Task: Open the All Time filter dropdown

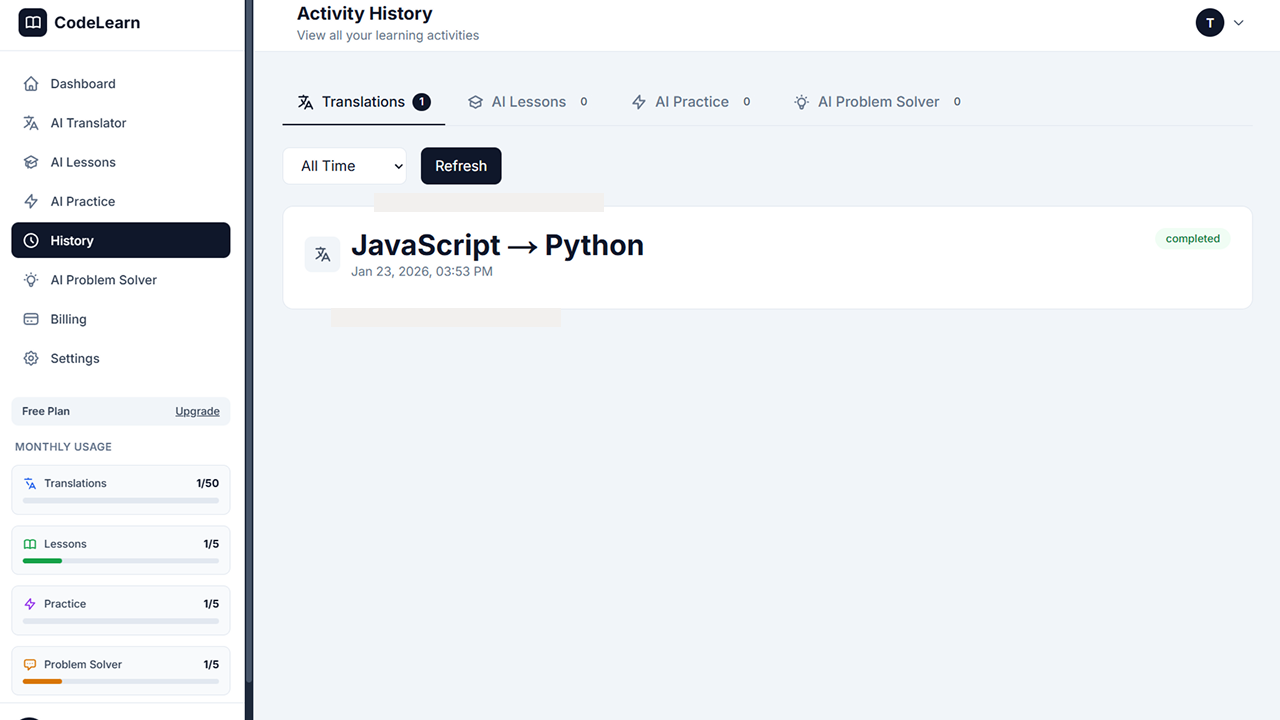Action: click(344, 166)
